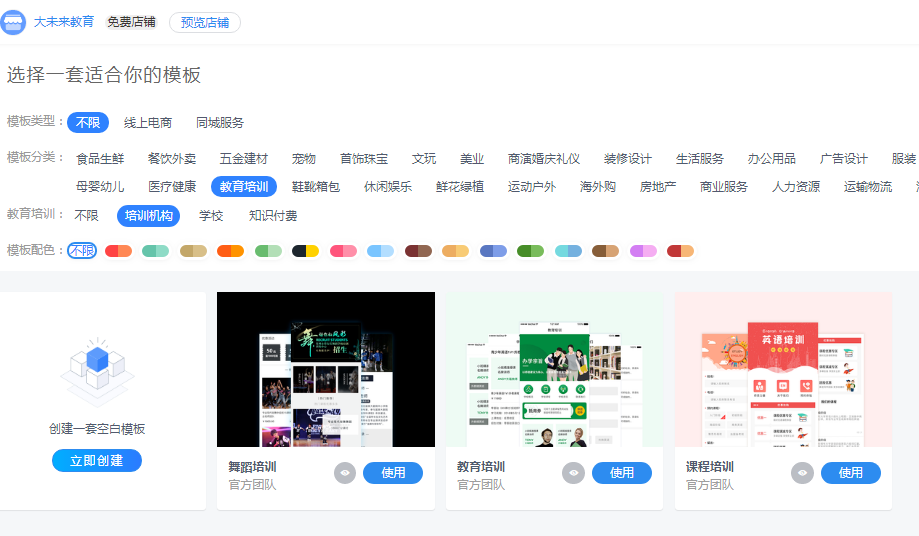Pick the black-yellow color scheme swatch
The height and width of the screenshot is (536, 919).
click(x=306, y=251)
